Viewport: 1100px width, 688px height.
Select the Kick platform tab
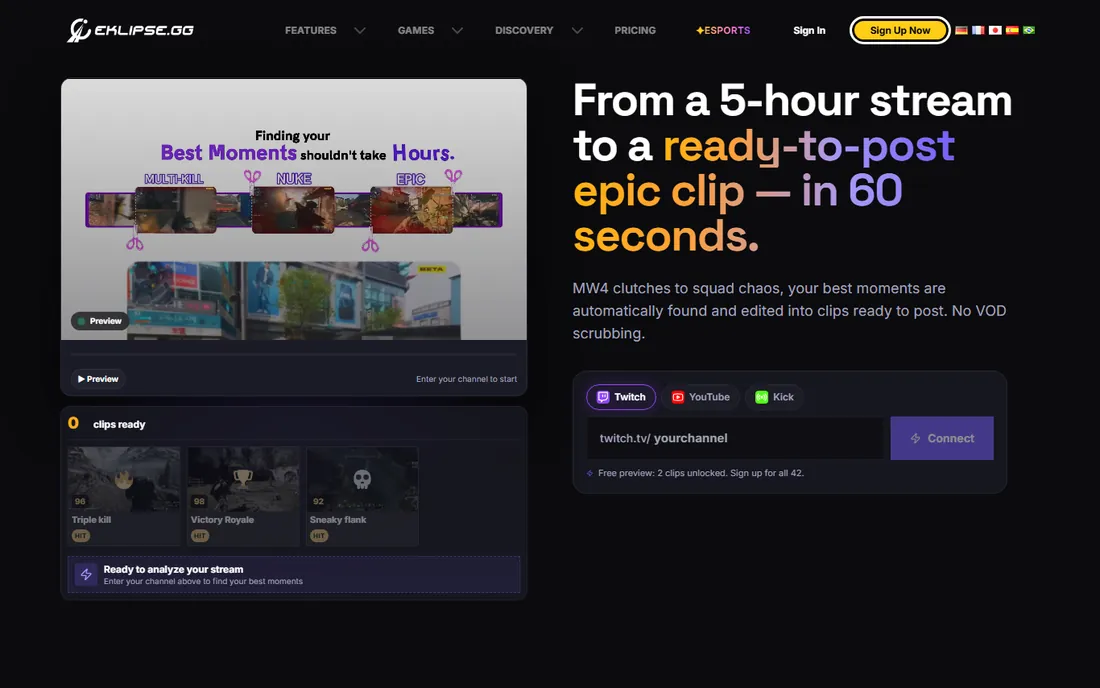(774, 397)
